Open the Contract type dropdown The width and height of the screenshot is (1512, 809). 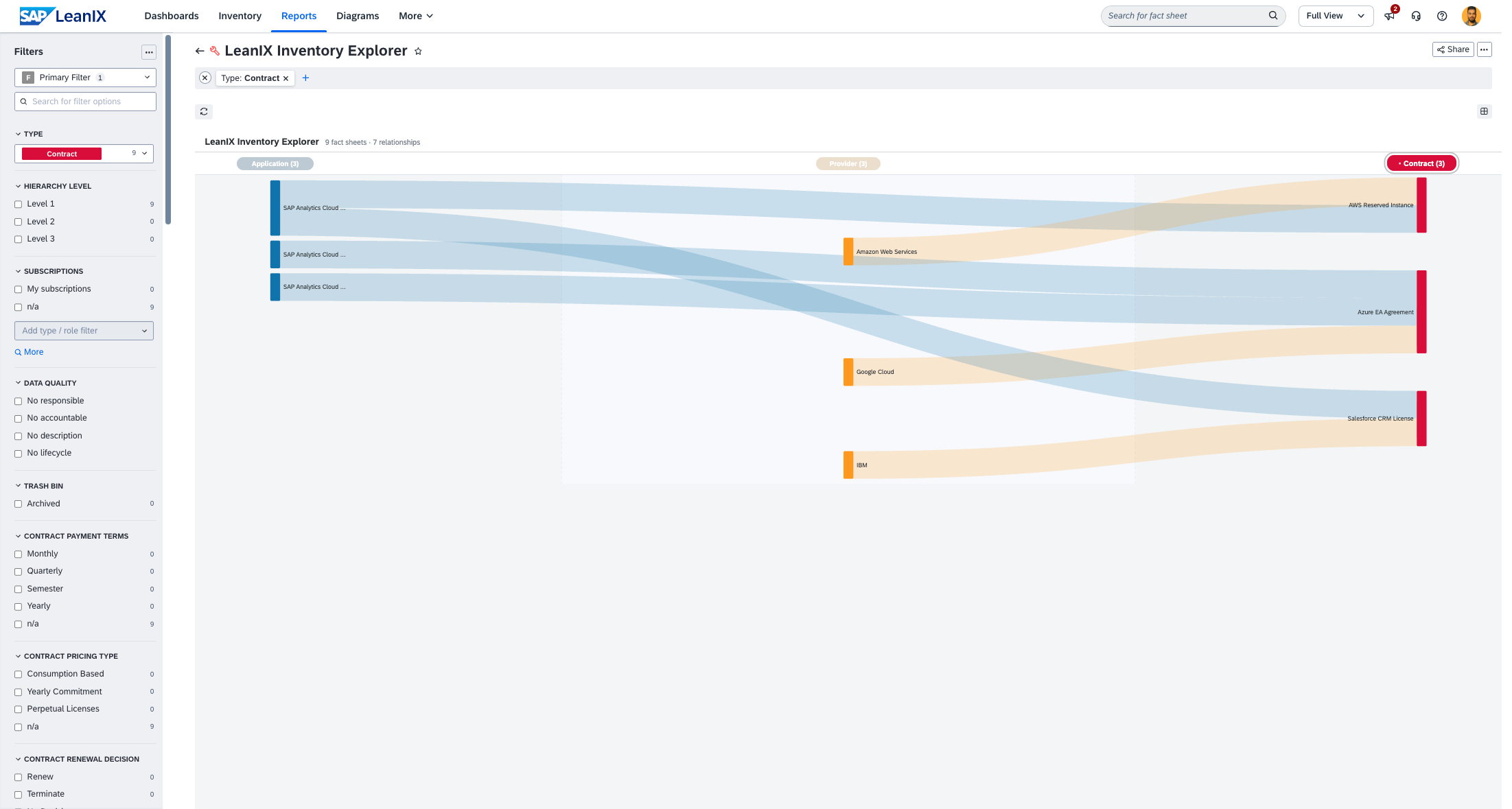pyautogui.click(x=84, y=154)
